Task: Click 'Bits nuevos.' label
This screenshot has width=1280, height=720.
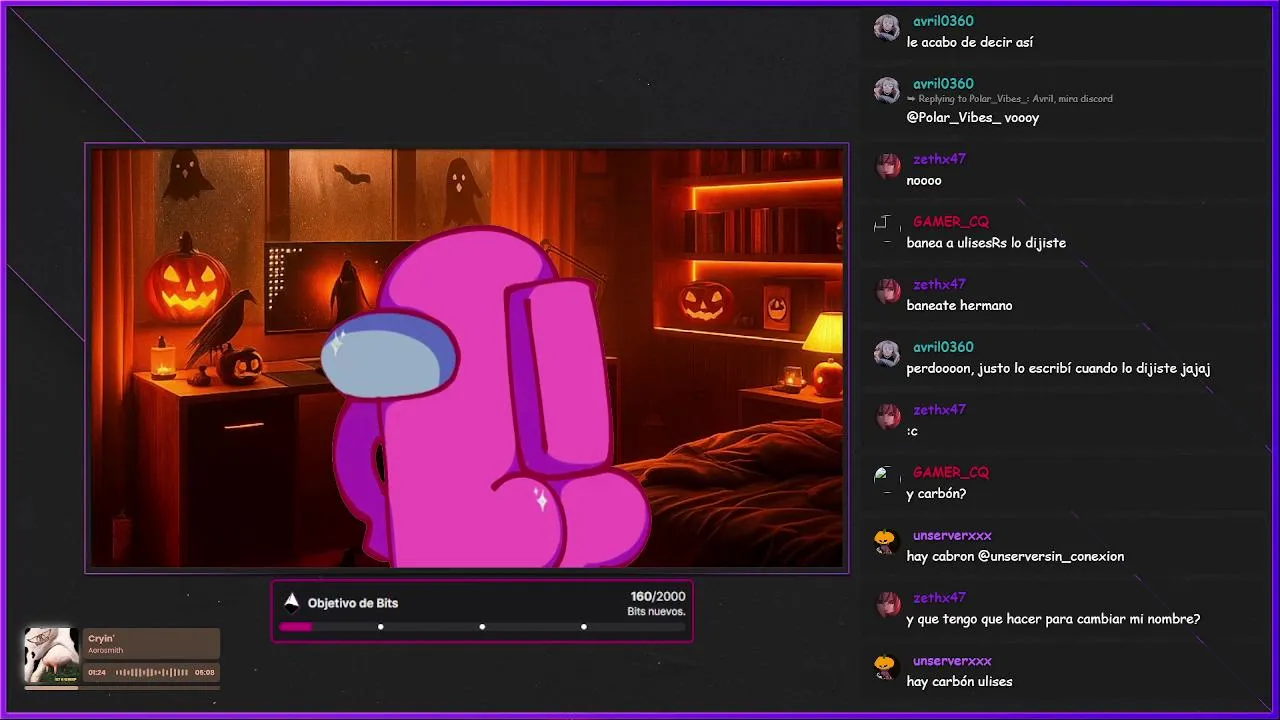Action: tap(656, 611)
